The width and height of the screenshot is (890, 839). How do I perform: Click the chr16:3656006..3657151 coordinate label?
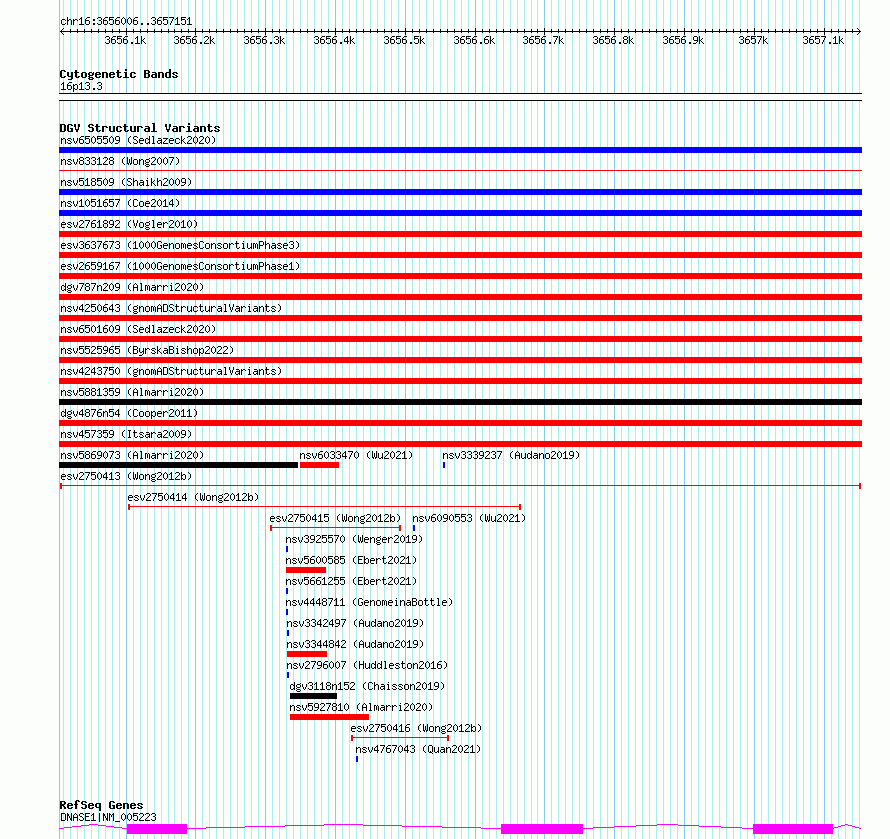[x=126, y=22]
